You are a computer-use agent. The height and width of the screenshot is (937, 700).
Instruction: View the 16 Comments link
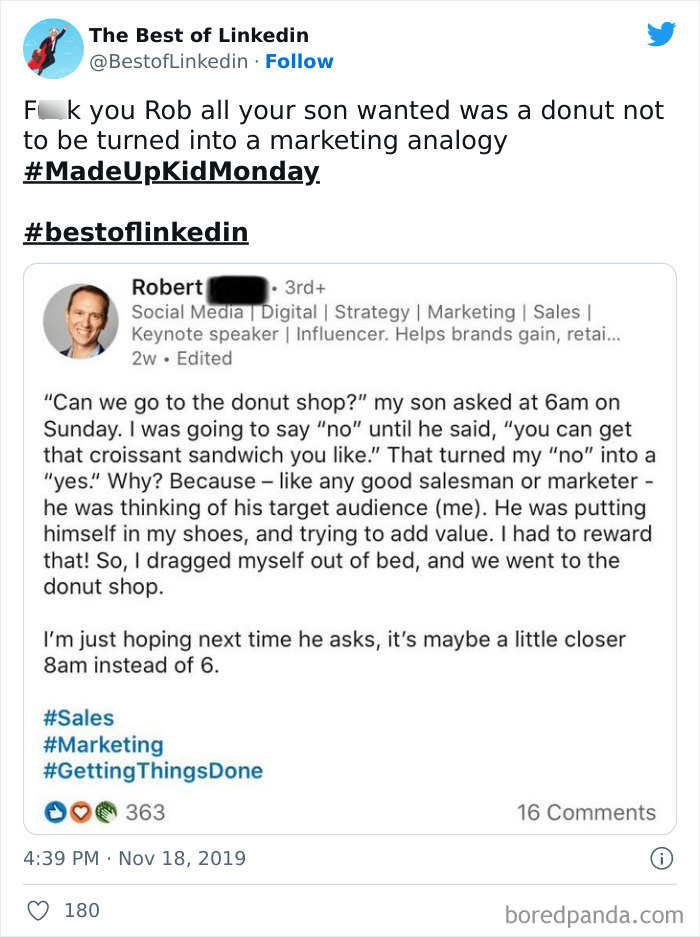point(586,812)
